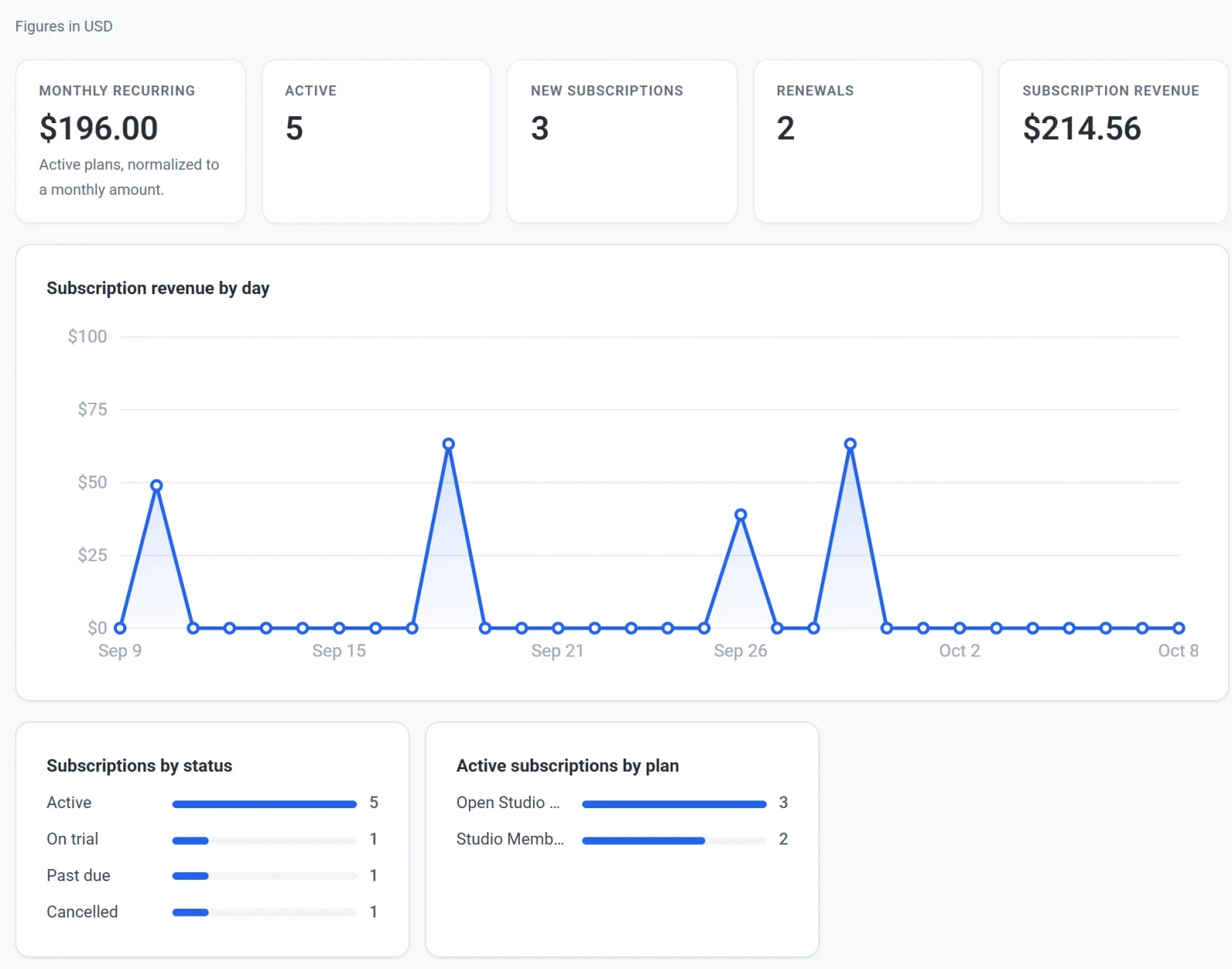Image resolution: width=1232 pixels, height=969 pixels.
Task: Click the Sep 21 x-axis label
Action: coord(557,651)
